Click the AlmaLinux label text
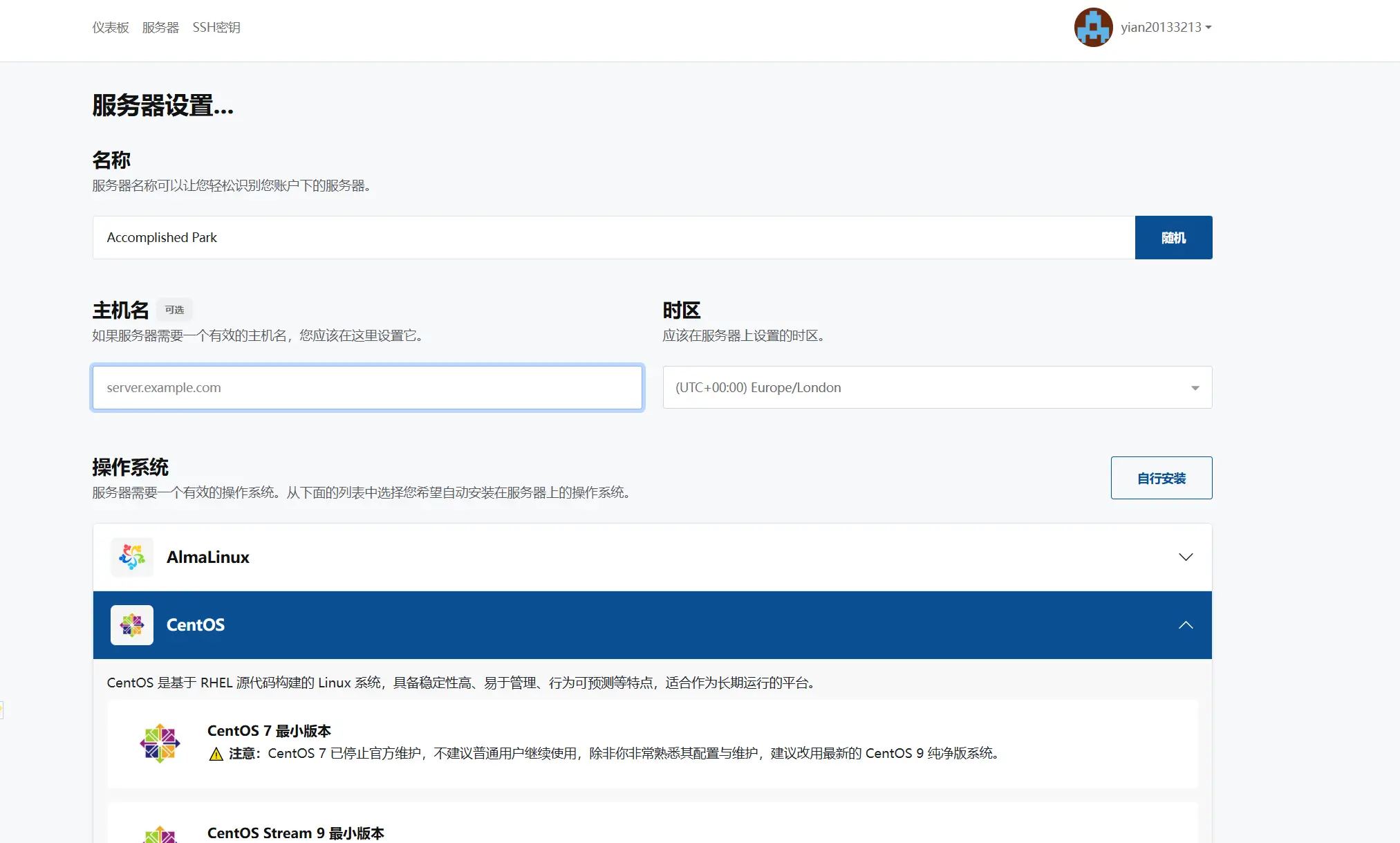The height and width of the screenshot is (843, 1400). click(x=207, y=557)
